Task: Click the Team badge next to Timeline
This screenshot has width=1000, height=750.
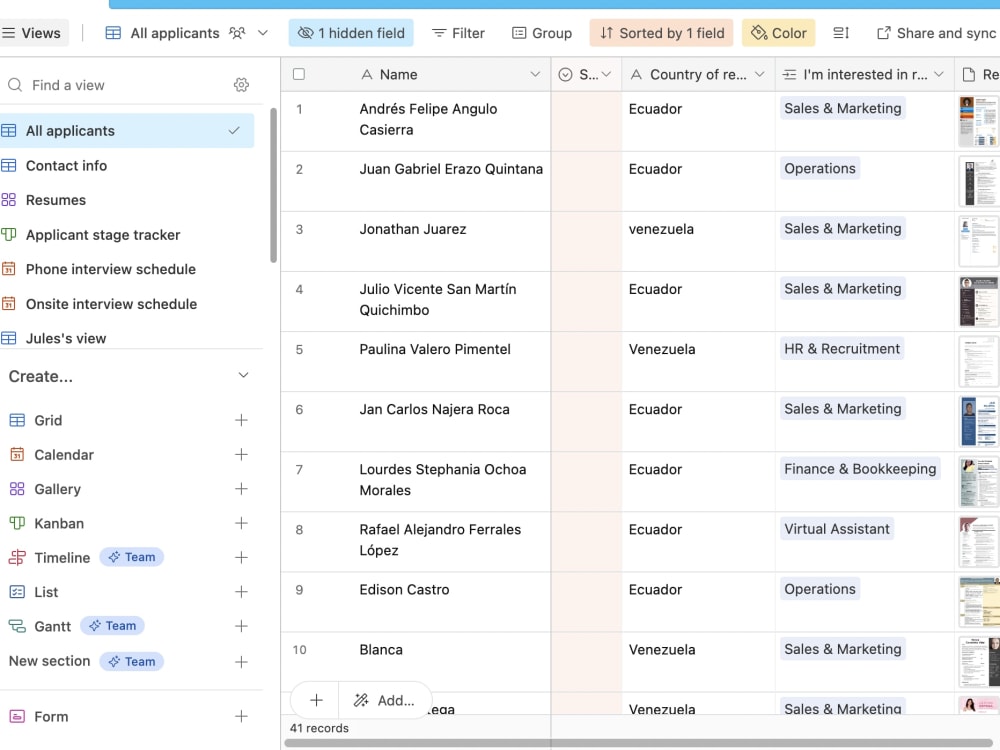Action: [132, 557]
